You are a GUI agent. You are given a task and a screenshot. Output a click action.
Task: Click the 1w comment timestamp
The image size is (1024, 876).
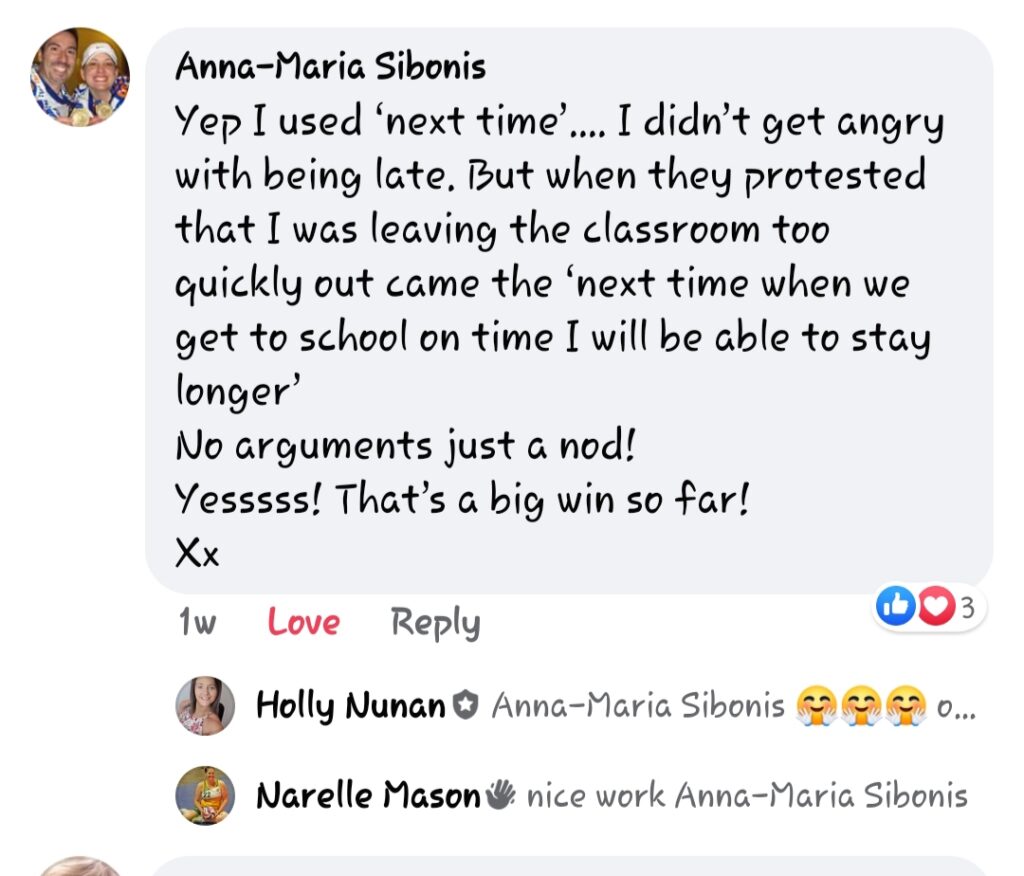tap(197, 623)
